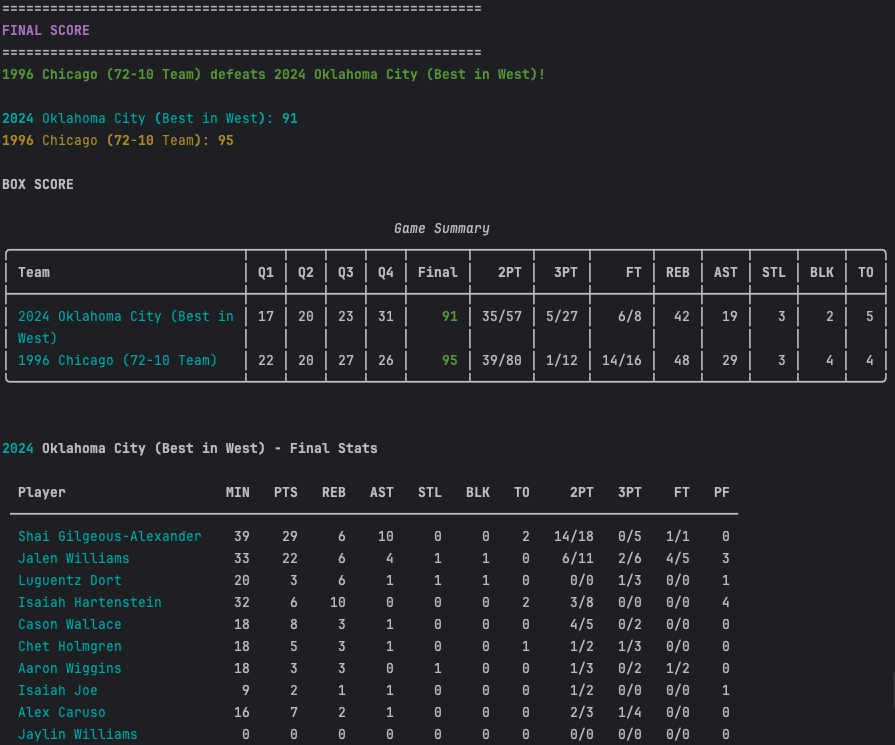Click Luguentz Dort's name
Screen dimensions: 895x745
[x=70, y=581]
